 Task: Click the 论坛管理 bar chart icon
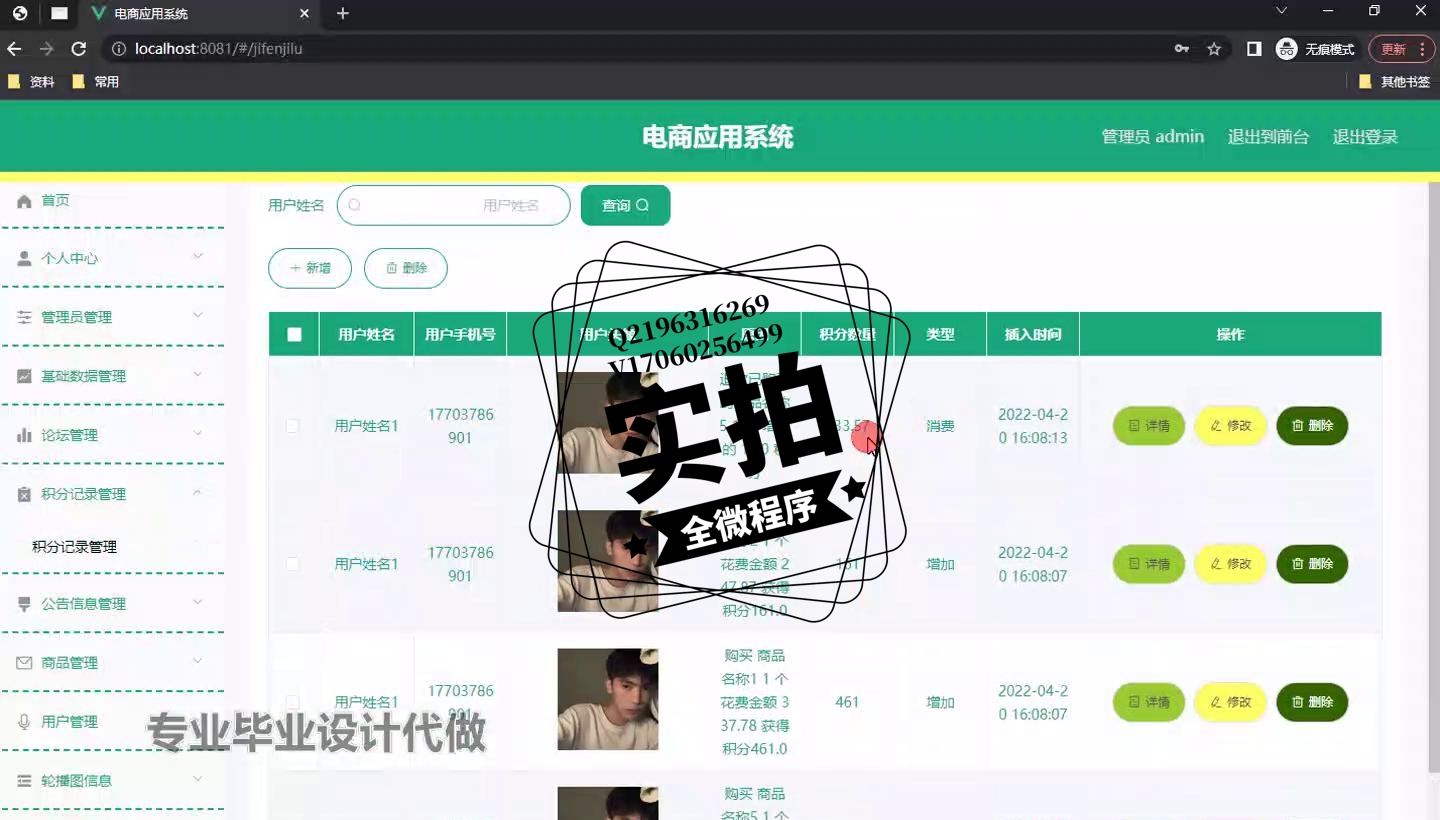click(x=25, y=435)
